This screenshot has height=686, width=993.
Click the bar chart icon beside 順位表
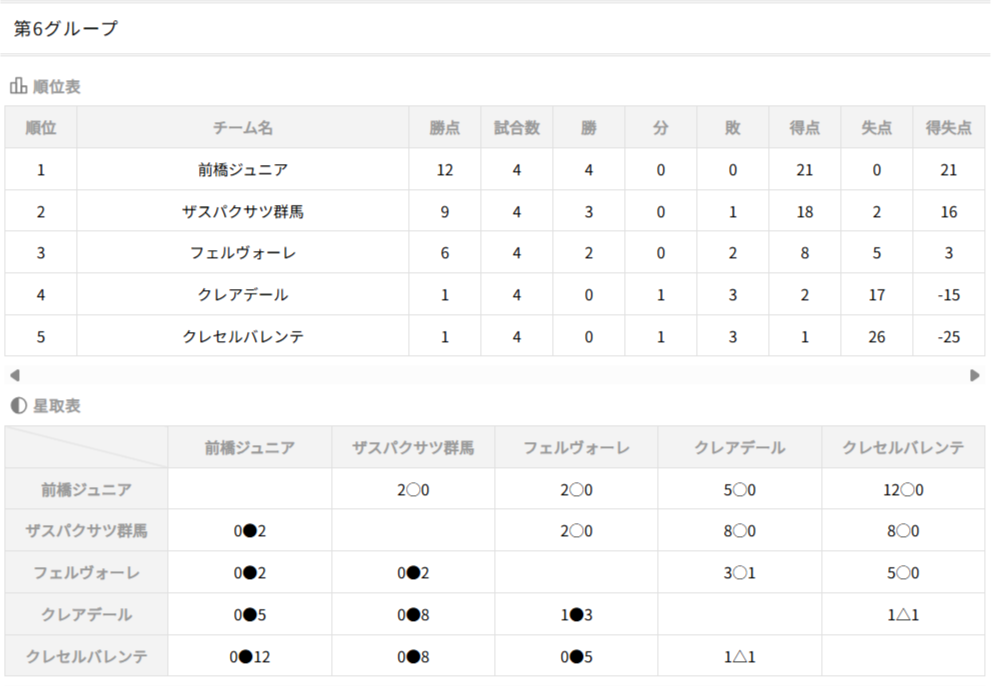(18, 87)
